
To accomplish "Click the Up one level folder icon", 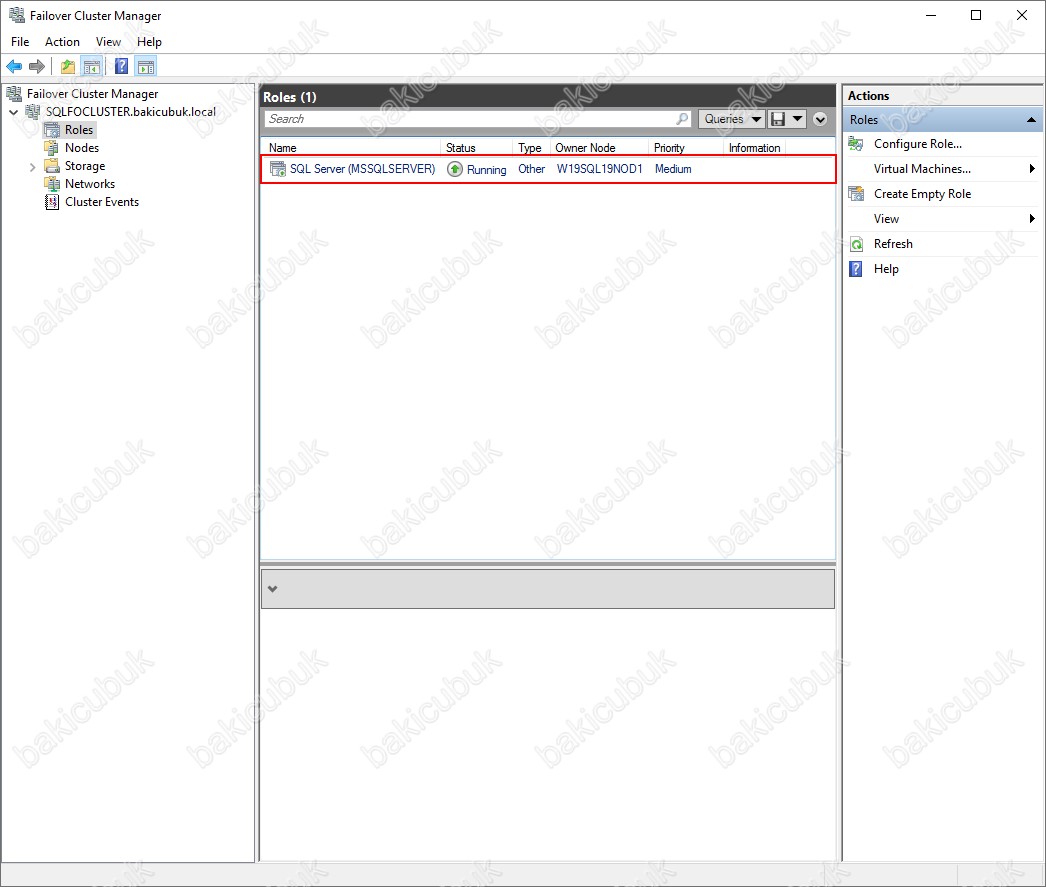I will point(67,66).
